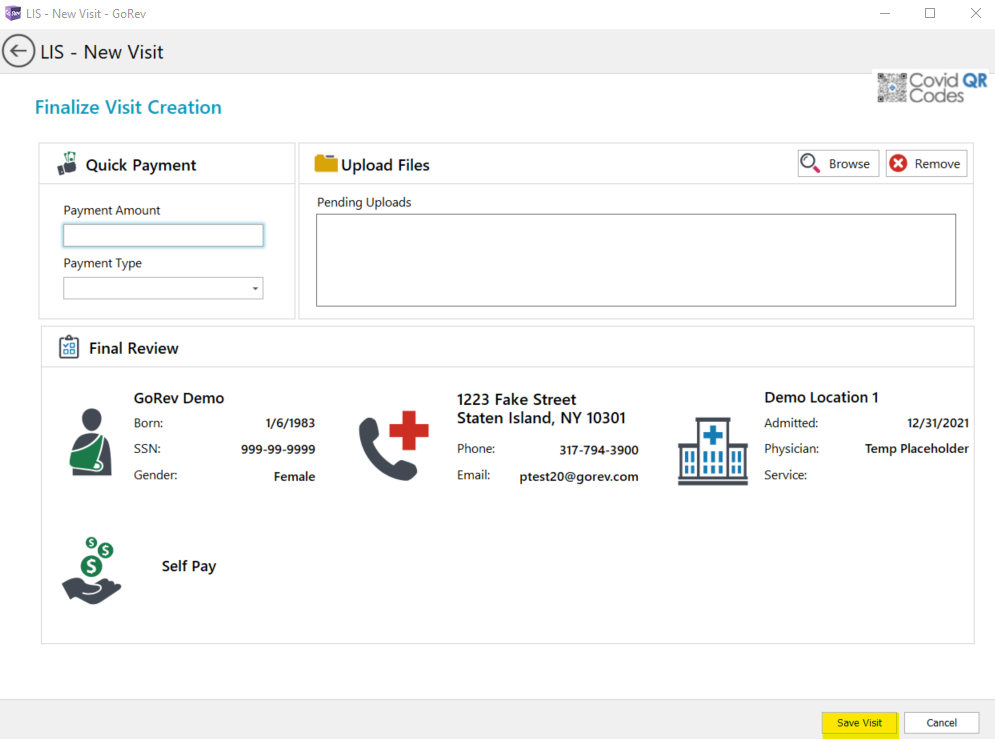Click the Remove button
The width and height of the screenshot is (995, 742).
coord(926,164)
